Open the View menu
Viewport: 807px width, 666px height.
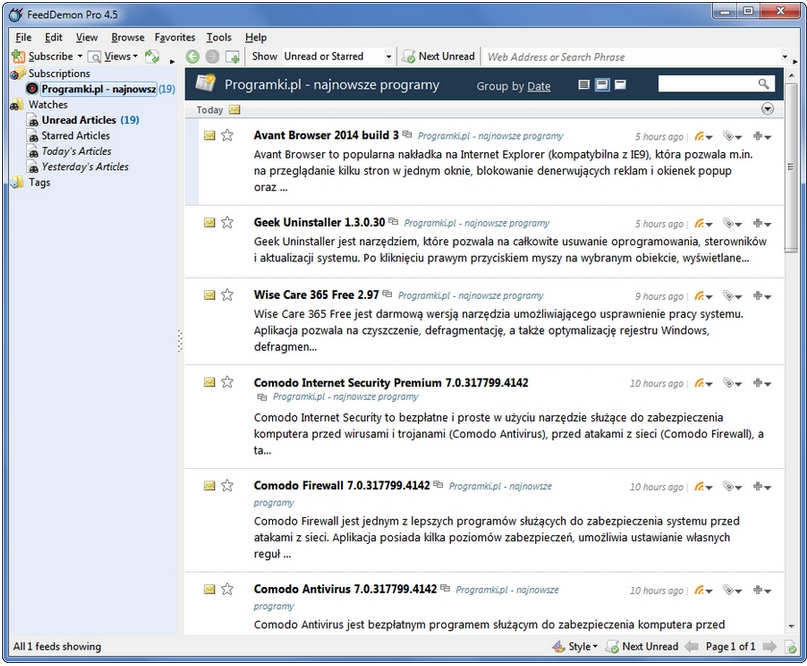tap(86, 37)
